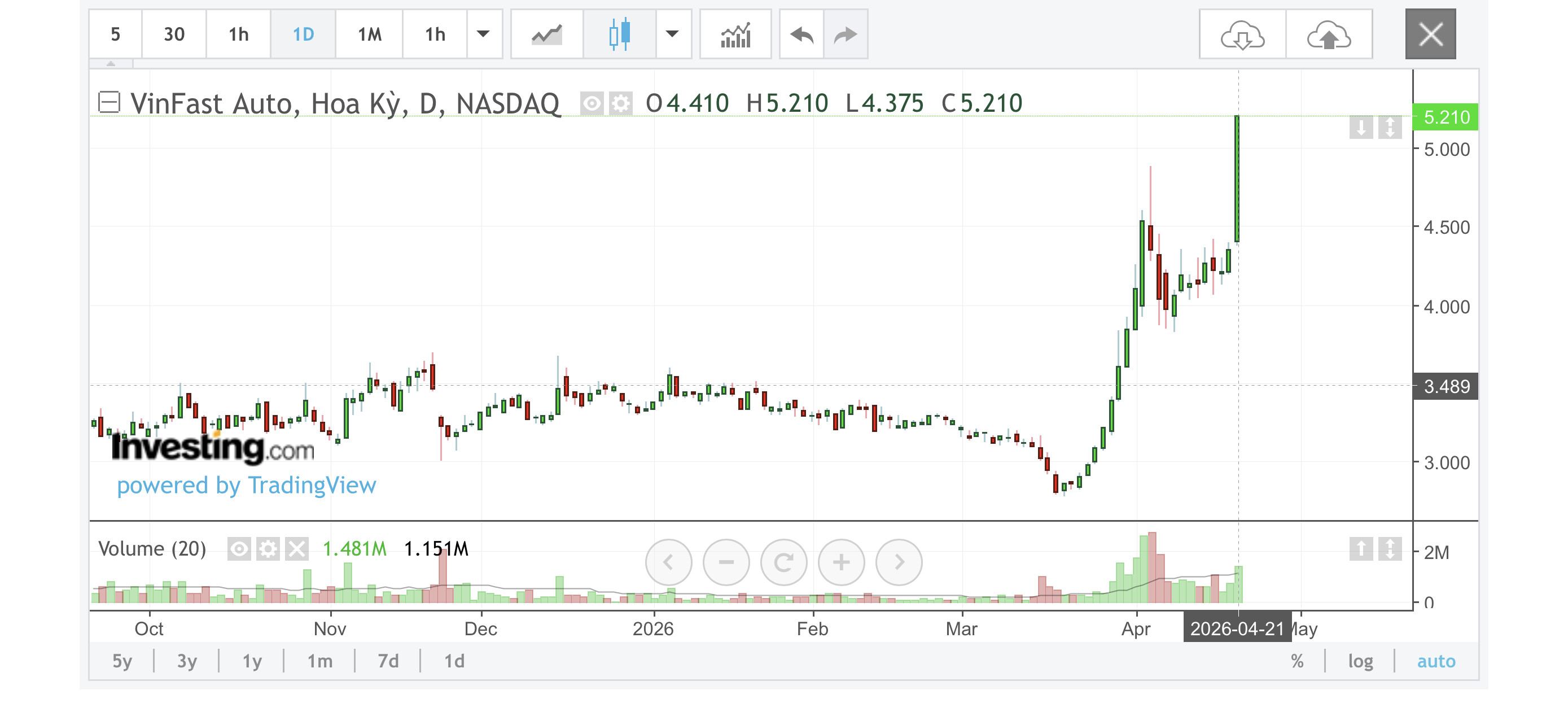The height and width of the screenshot is (725, 1568).
Task: Open the powered by TradingView link
Action: [247, 486]
